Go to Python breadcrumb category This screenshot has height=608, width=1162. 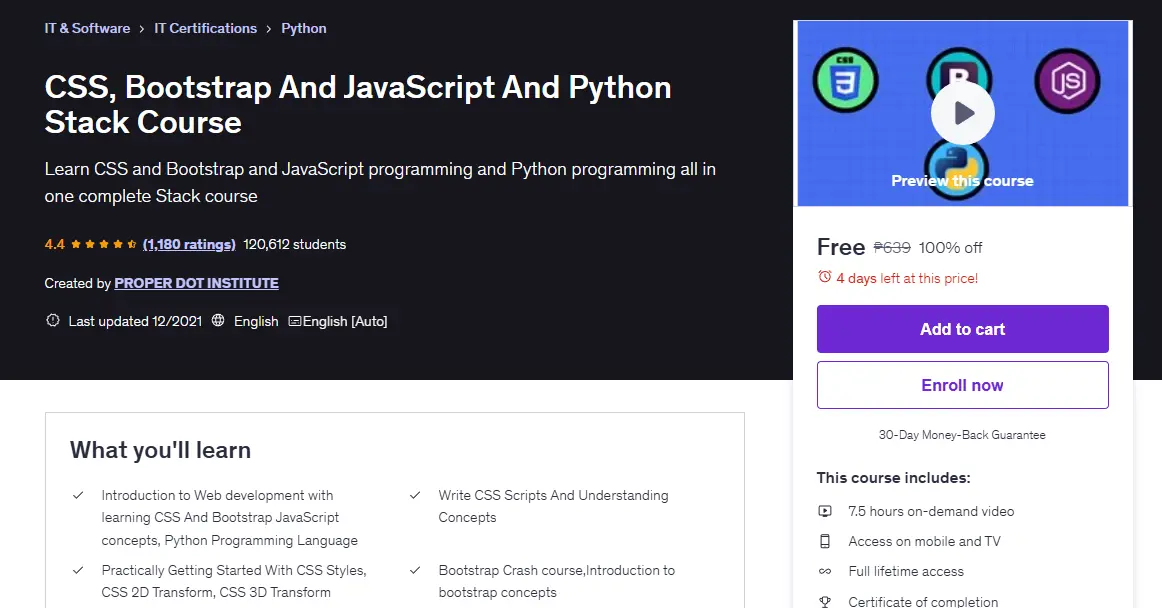pyautogui.click(x=304, y=28)
